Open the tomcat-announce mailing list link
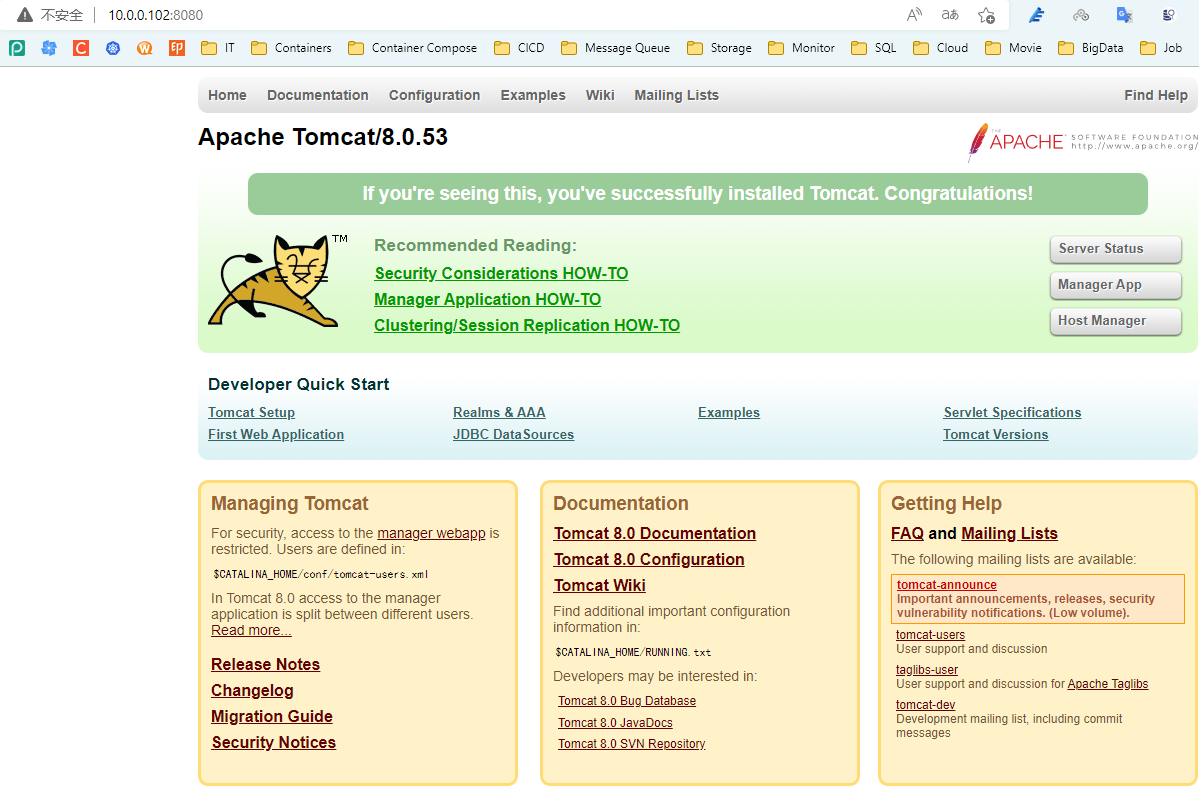1199x793 pixels. 947,585
